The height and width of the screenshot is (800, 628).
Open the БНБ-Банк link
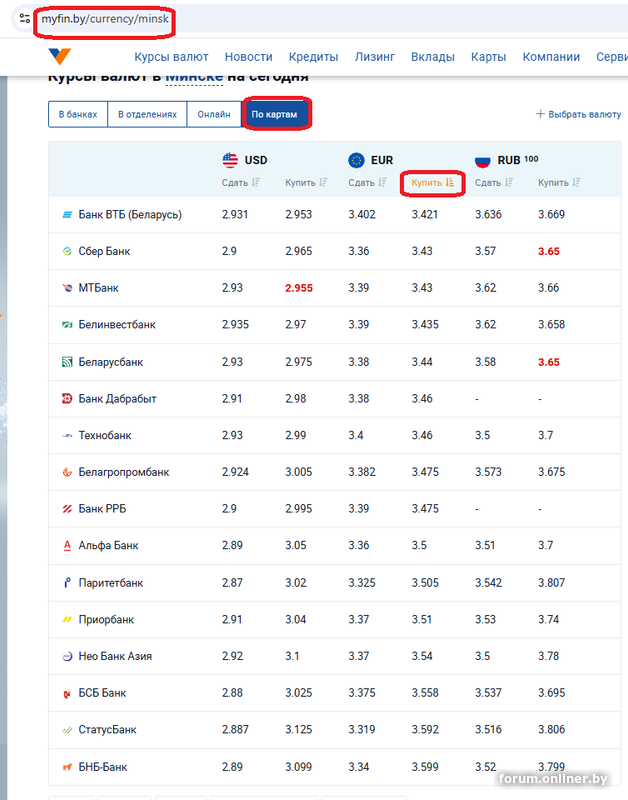pos(103,767)
